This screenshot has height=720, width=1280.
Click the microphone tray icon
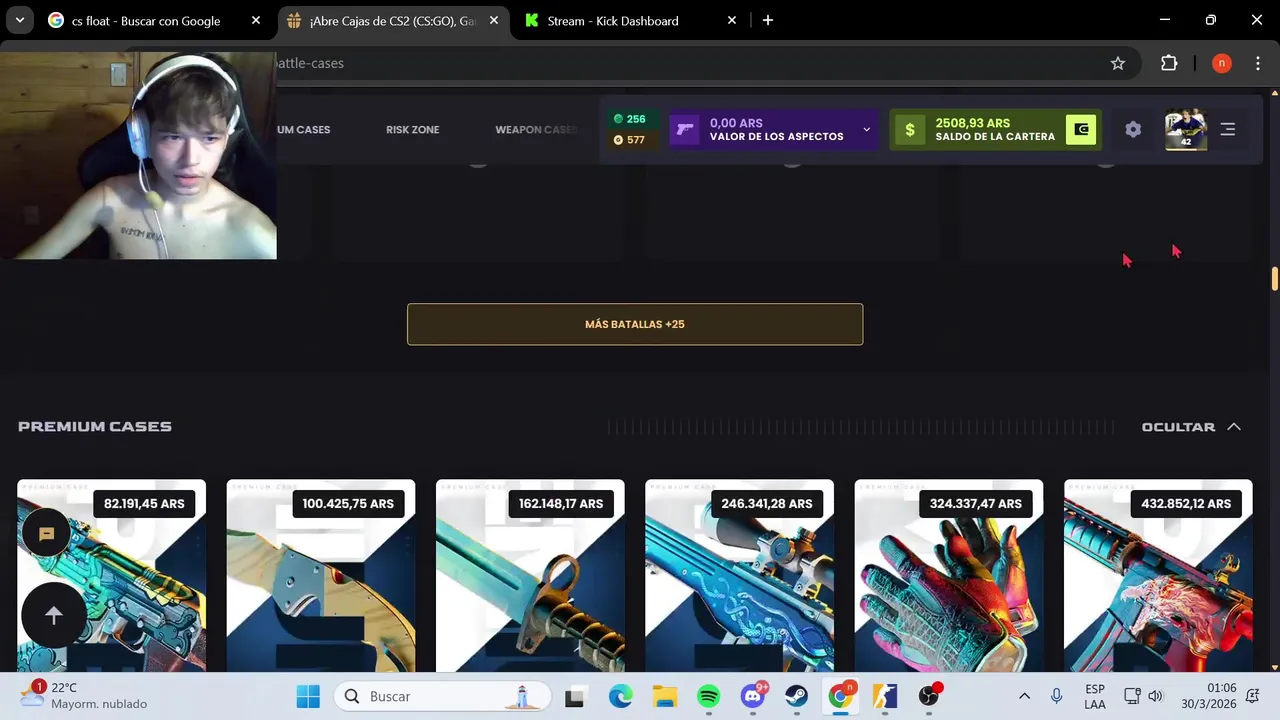click(x=1056, y=696)
